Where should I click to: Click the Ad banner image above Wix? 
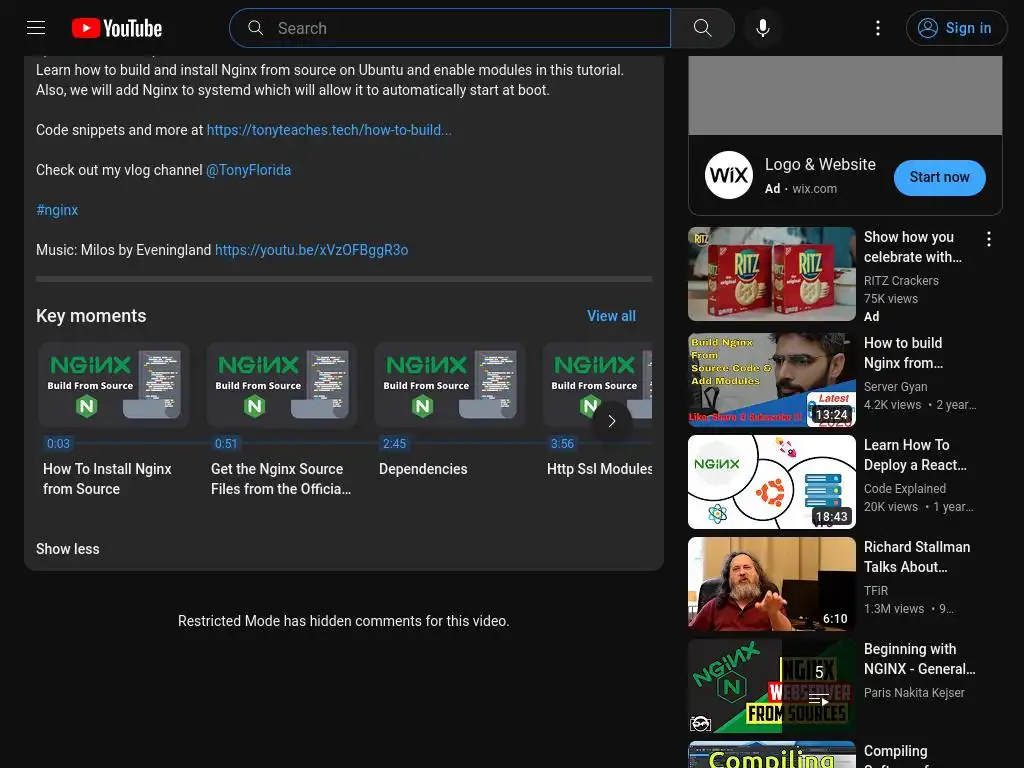[x=845, y=95]
